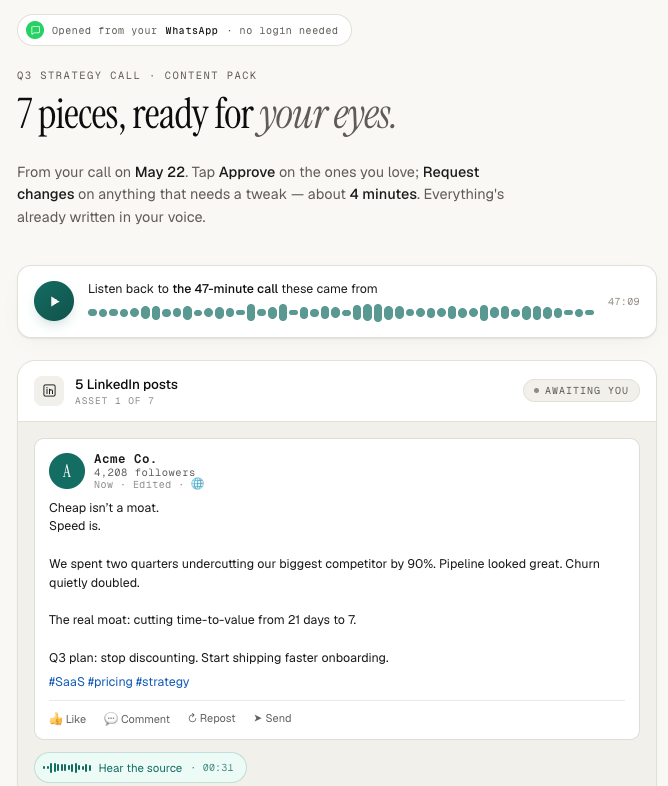Viewport: 668px width, 786px height.
Task: Play the 47-minute call recording
Action: tap(54, 301)
